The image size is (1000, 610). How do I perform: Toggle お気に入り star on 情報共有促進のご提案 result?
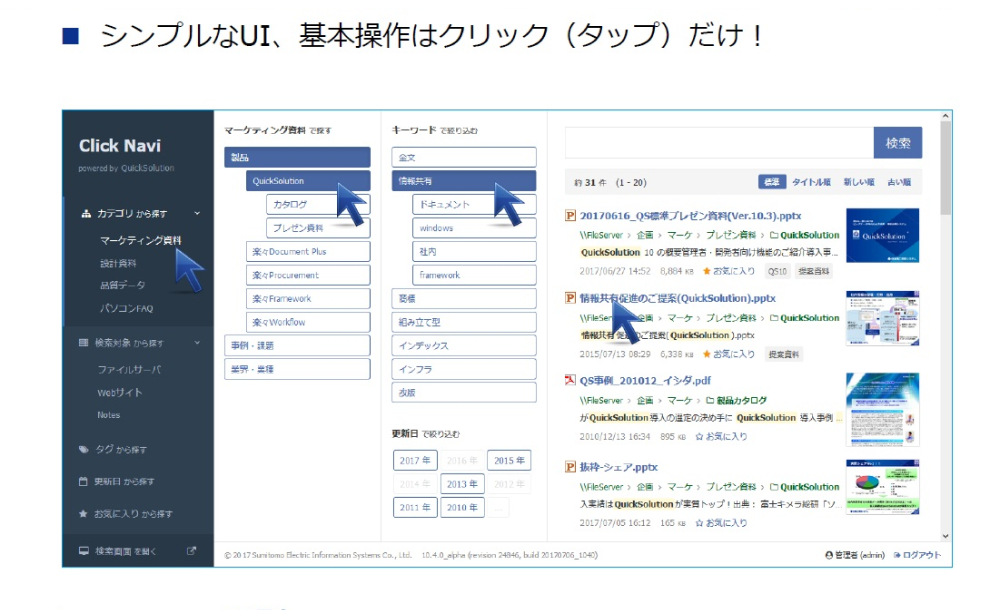[707, 354]
